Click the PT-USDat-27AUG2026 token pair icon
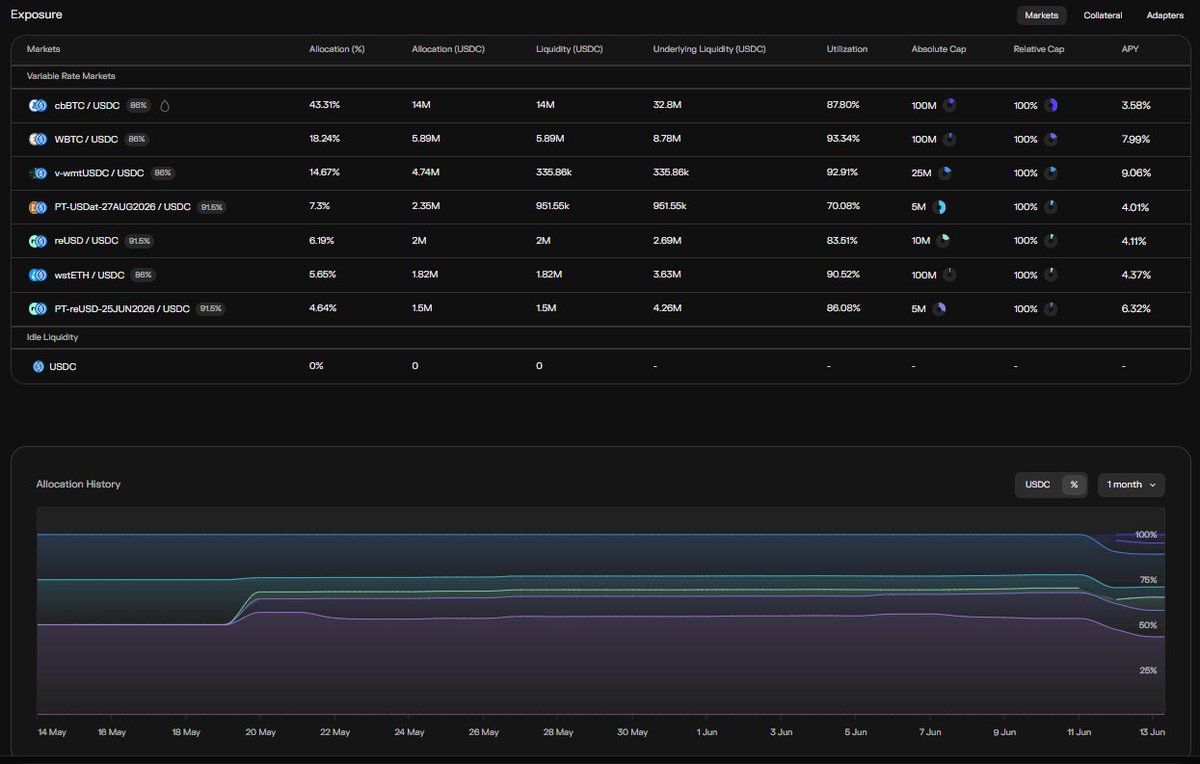The height and width of the screenshot is (764, 1200). point(38,207)
